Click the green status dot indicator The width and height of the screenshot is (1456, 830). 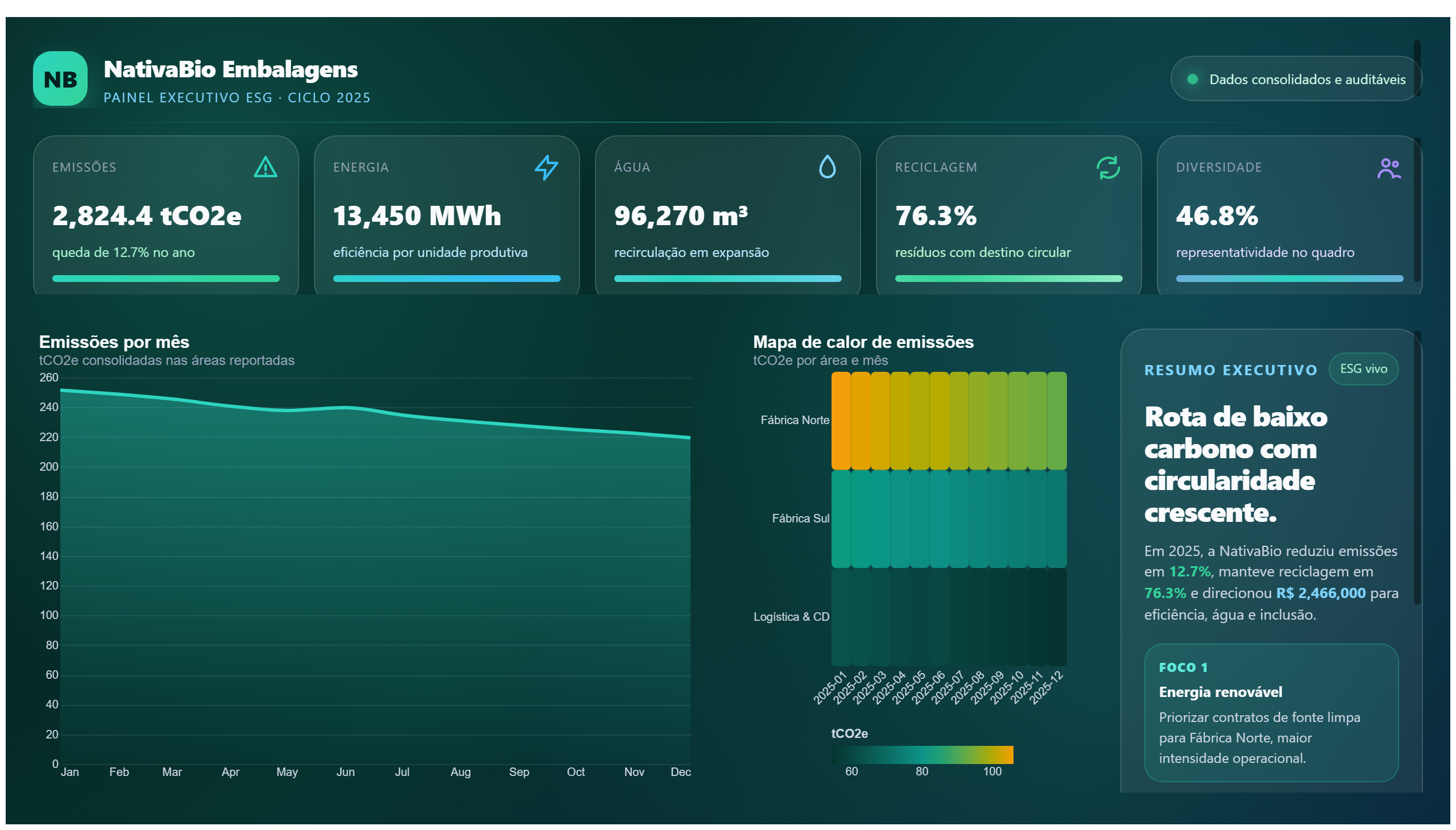[x=1192, y=79]
